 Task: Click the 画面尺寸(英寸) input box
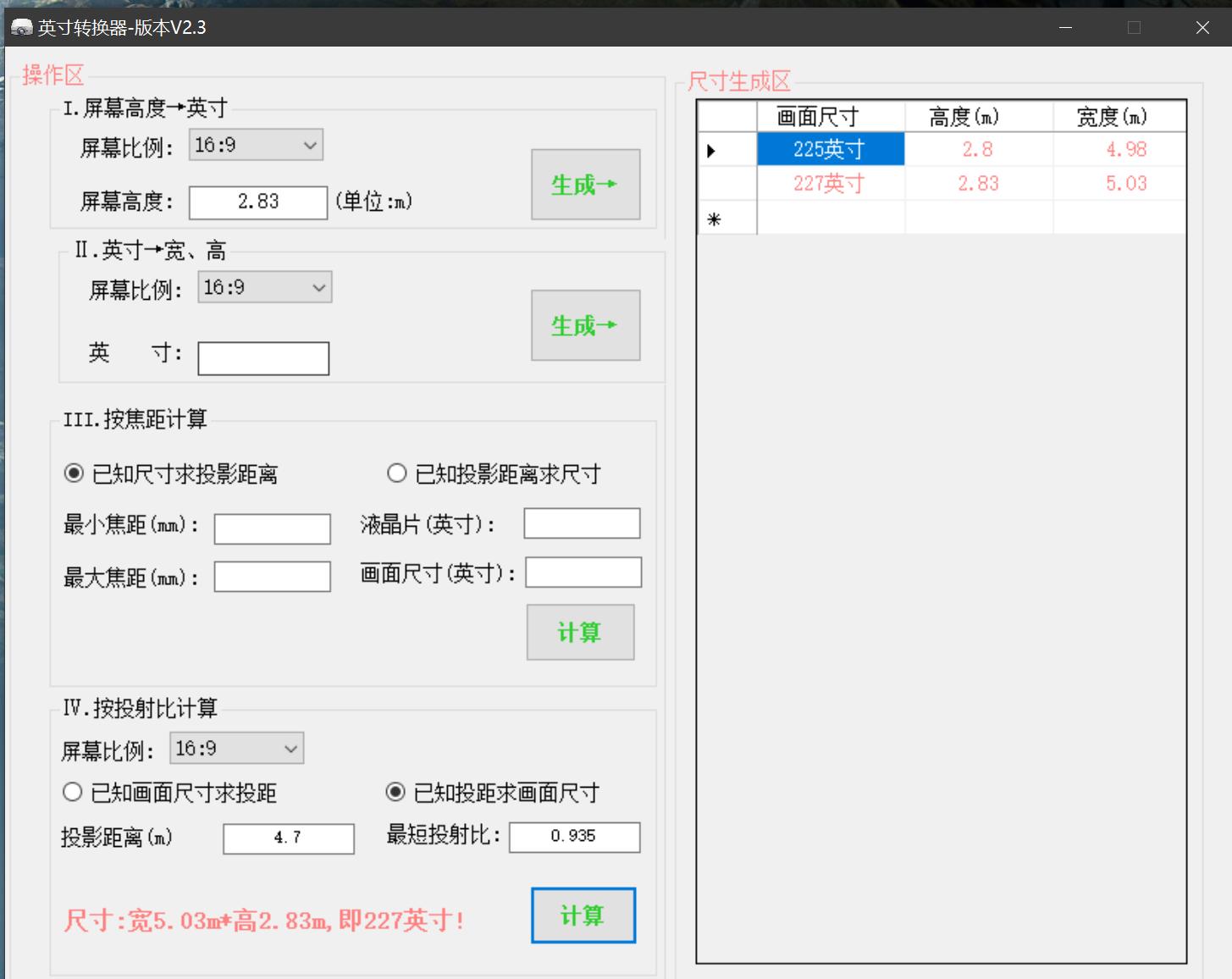583,572
